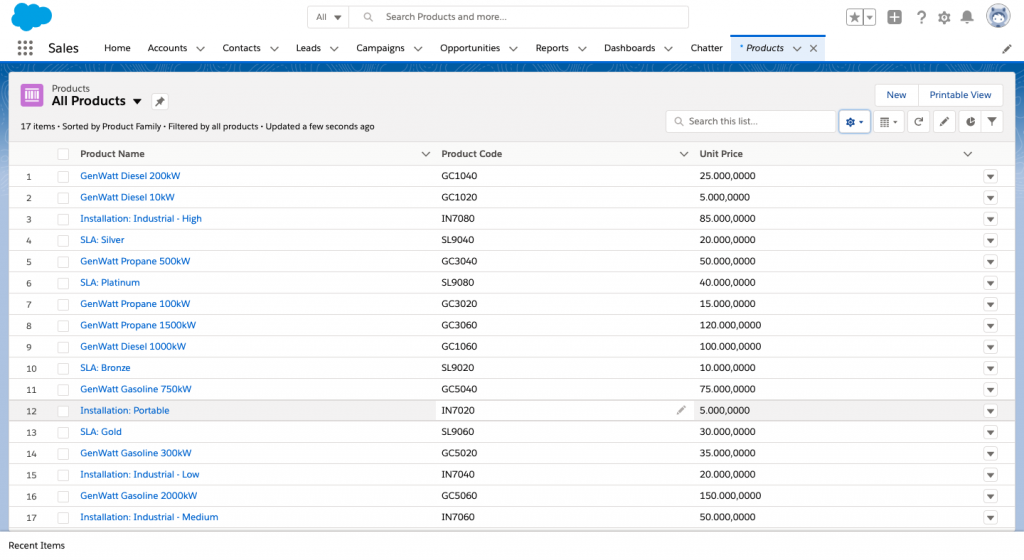1024x560 pixels.
Task: Select the GenWatt Diesel 200kW checkbox
Action: tap(63, 176)
